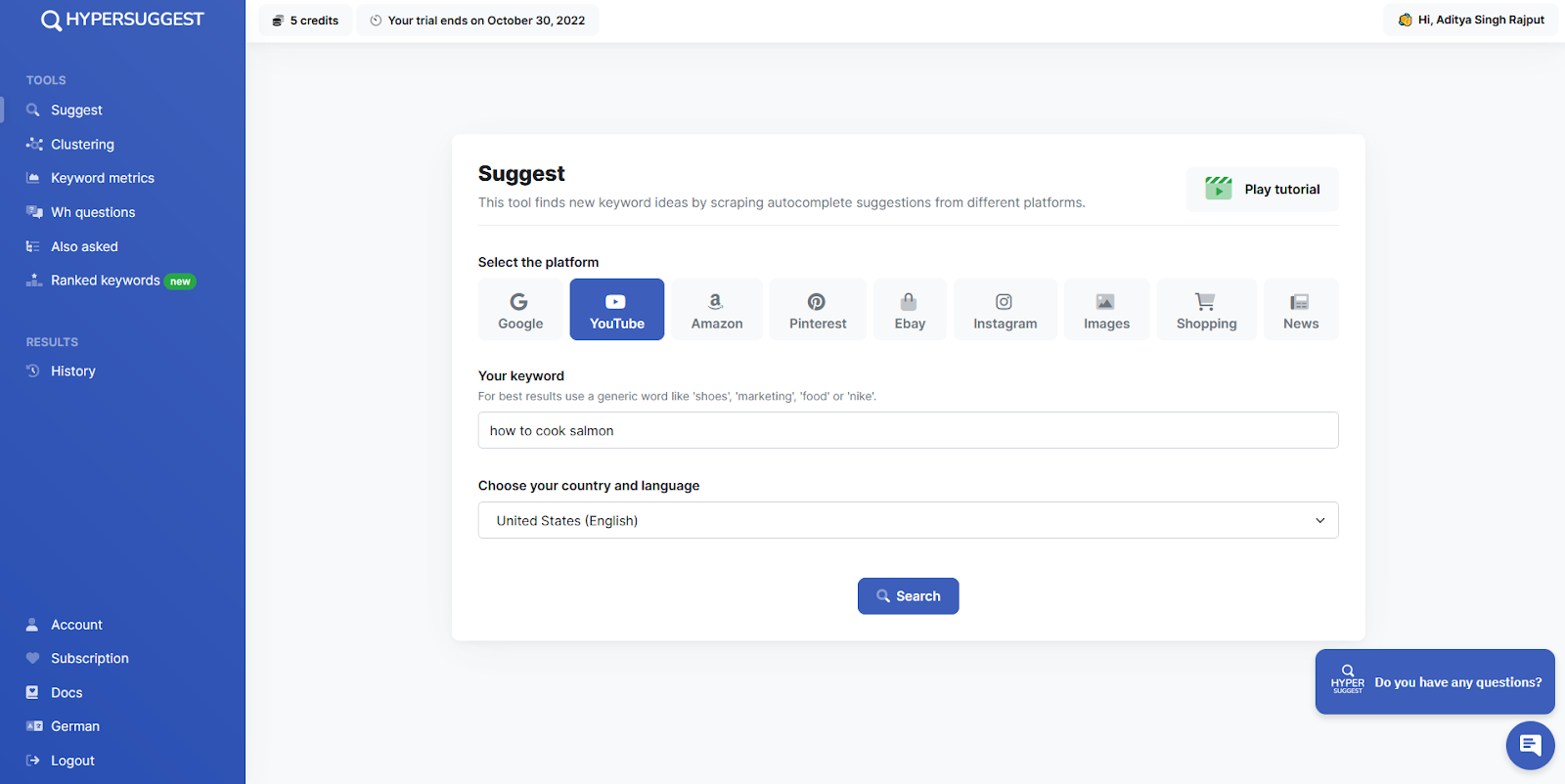Click the German language icon
The image size is (1565, 784).
[x=34, y=726]
